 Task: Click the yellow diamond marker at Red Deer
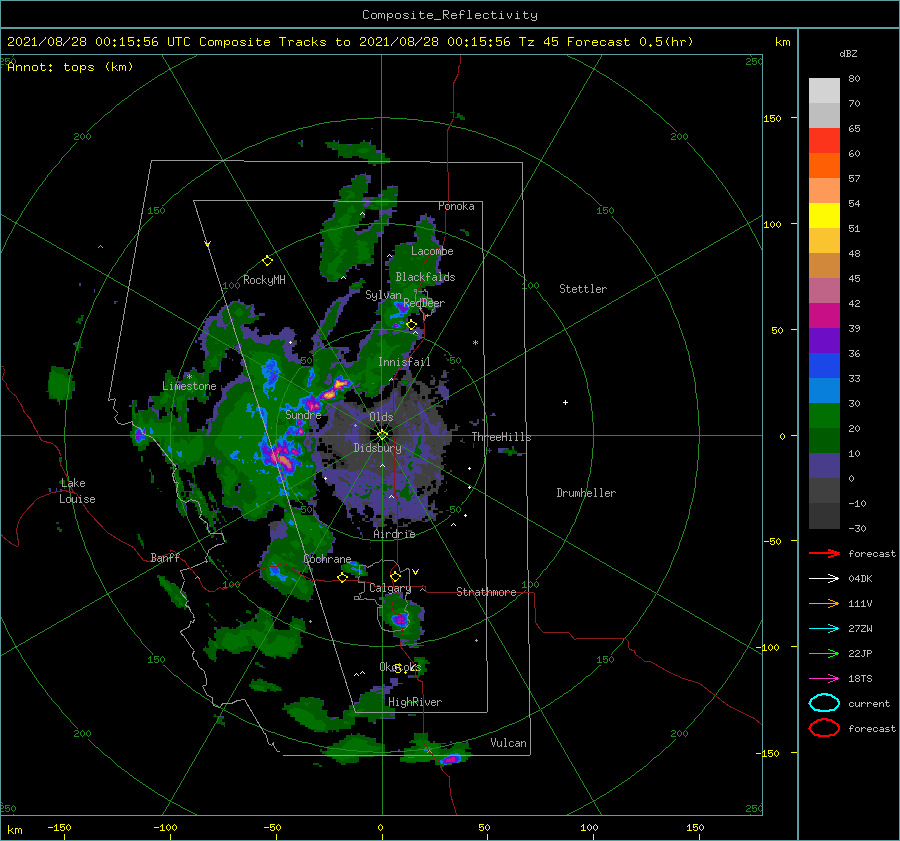coord(411,325)
